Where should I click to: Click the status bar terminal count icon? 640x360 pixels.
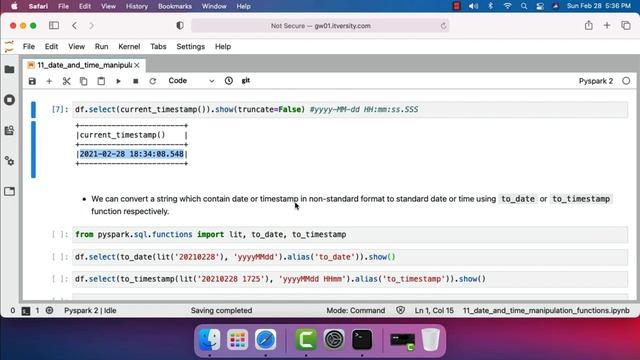(x=26, y=311)
